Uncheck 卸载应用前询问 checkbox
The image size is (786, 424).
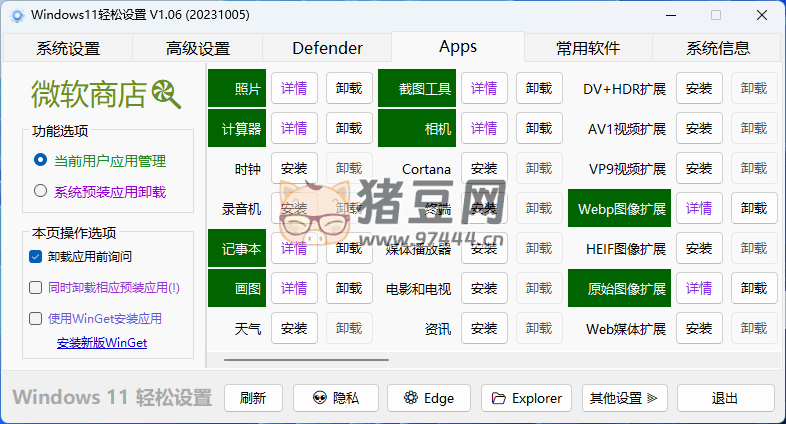[36, 256]
